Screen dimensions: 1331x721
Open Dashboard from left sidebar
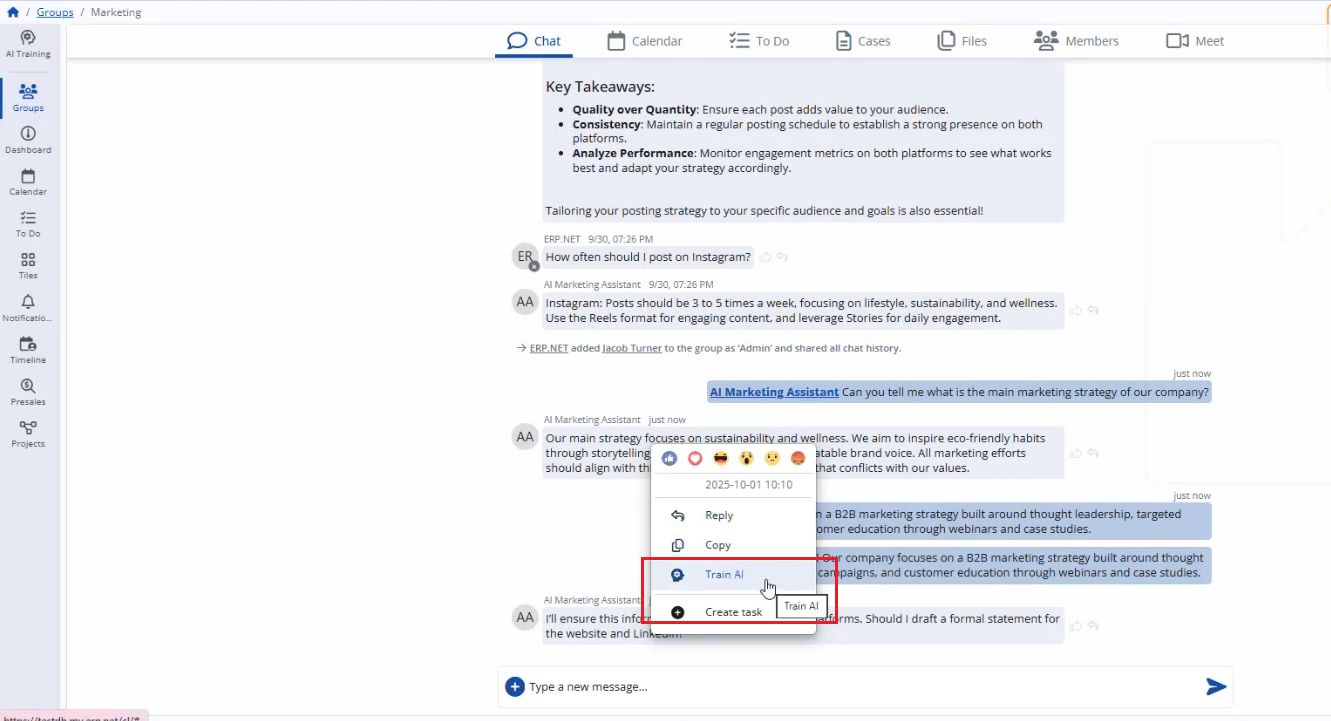tap(28, 140)
